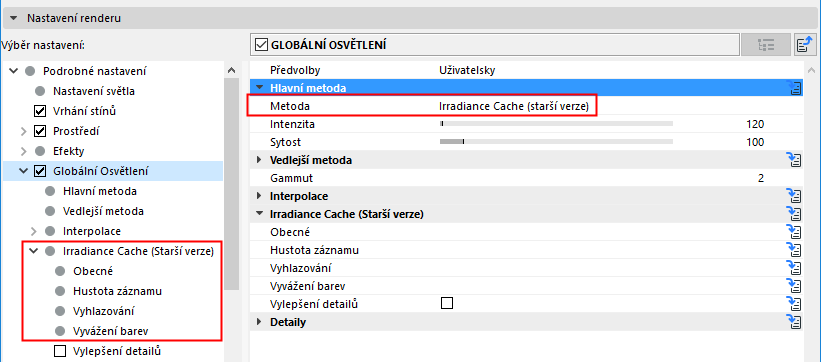Collapse the Hlavní metoda section
Screen dimensions: 821x362
[x=259, y=88]
